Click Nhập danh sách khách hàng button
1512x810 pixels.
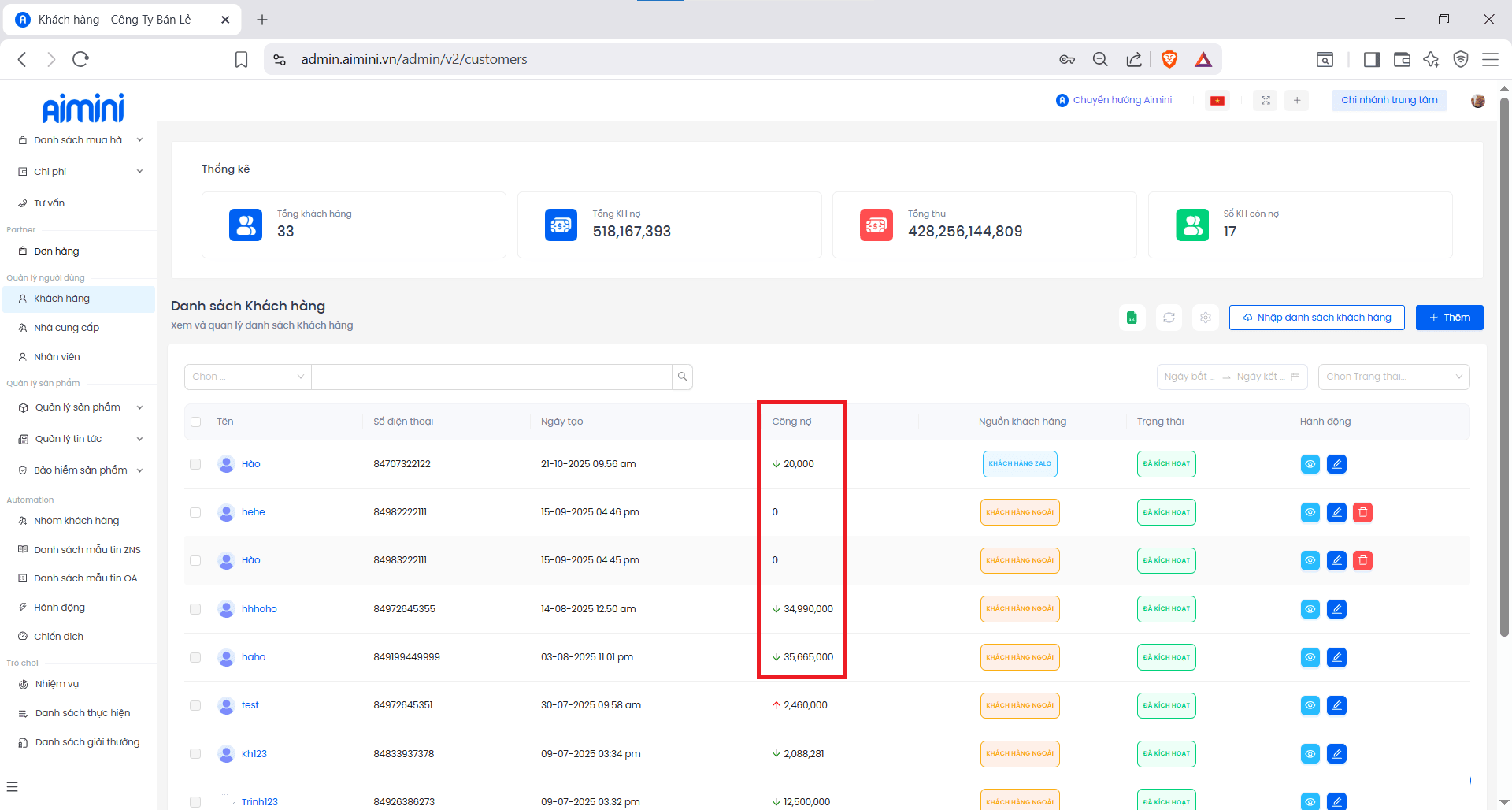1316,318
